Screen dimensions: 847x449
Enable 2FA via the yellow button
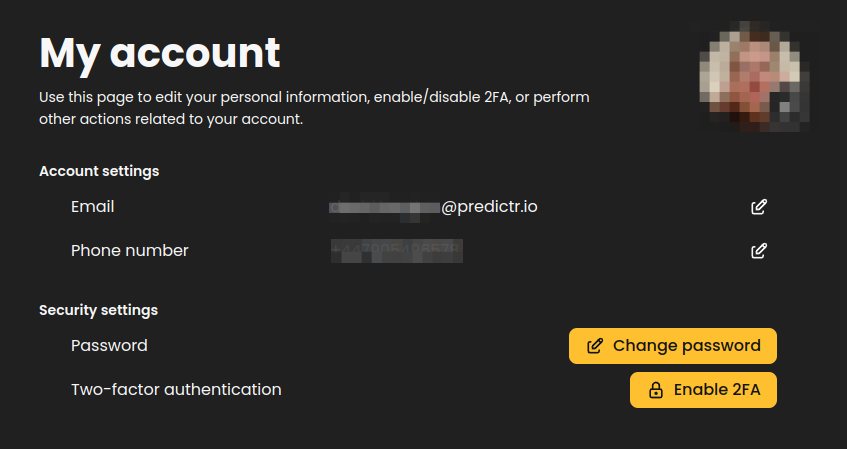703,390
